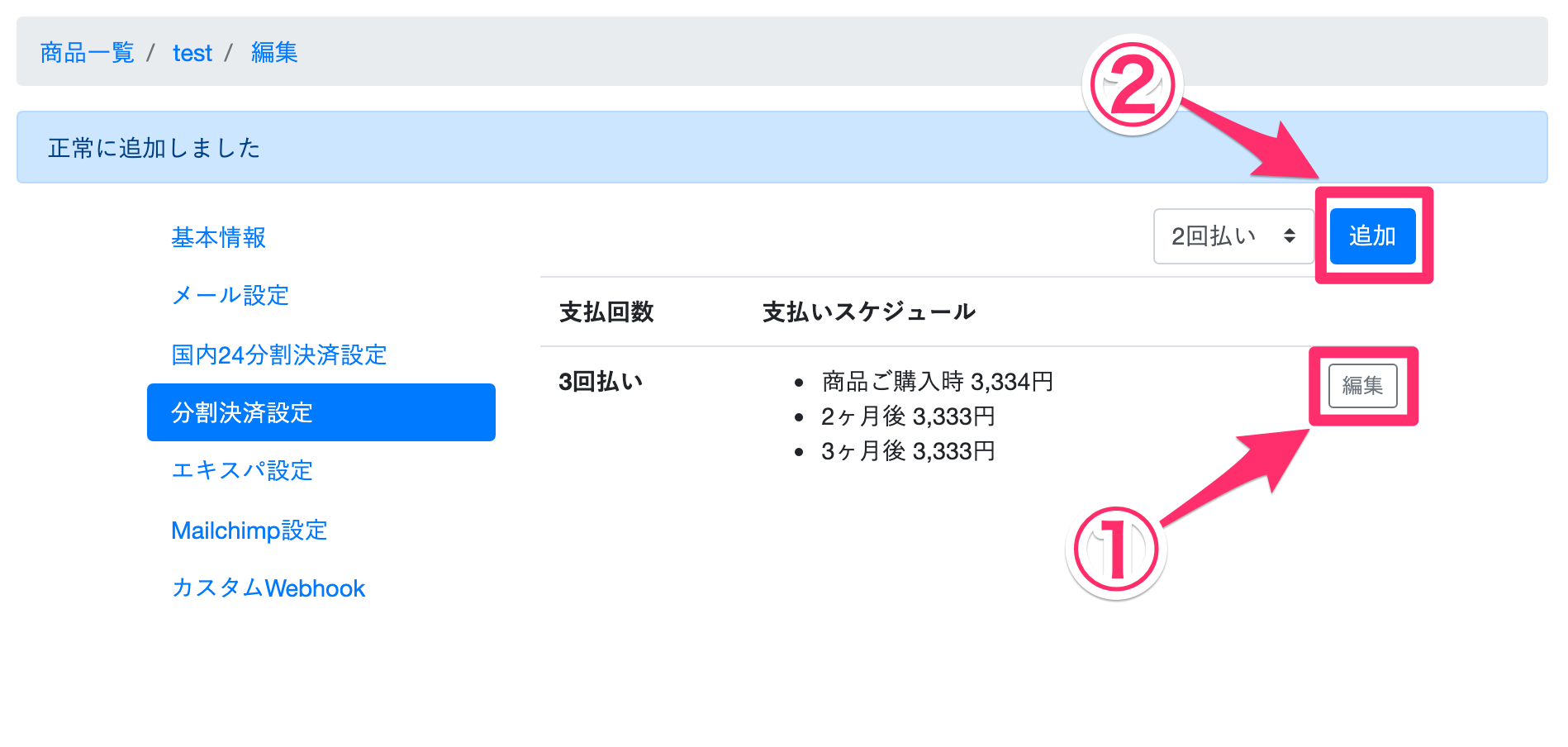Open the メール設定 sidebar item
Viewport: 1568px width, 747px height.
click(230, 296)
